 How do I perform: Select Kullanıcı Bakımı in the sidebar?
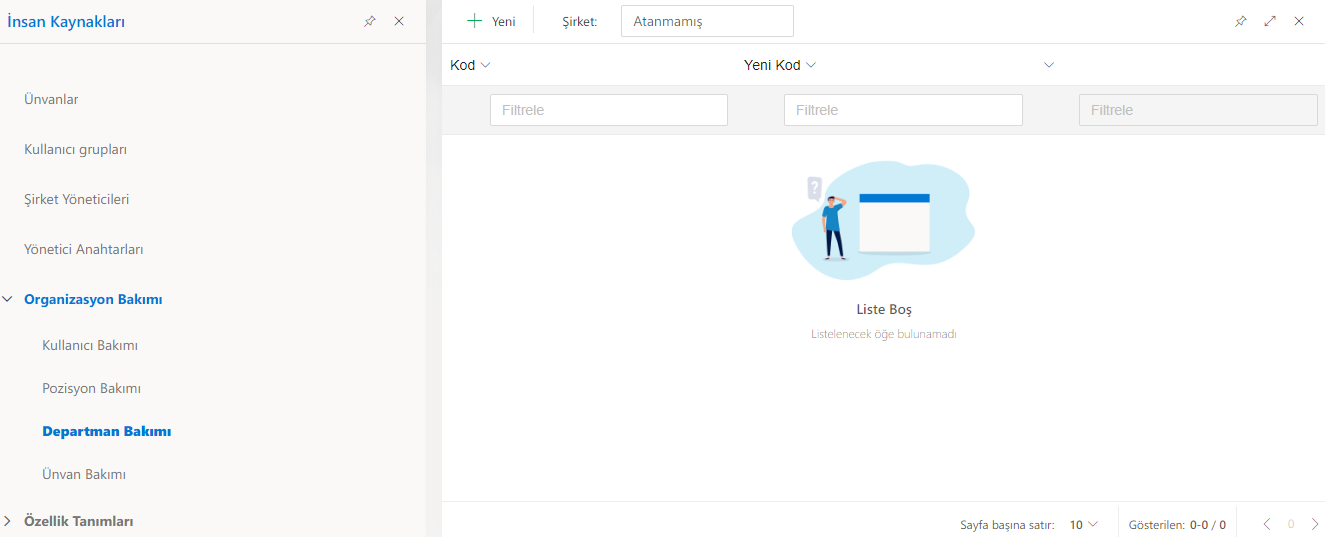[90, 345]
